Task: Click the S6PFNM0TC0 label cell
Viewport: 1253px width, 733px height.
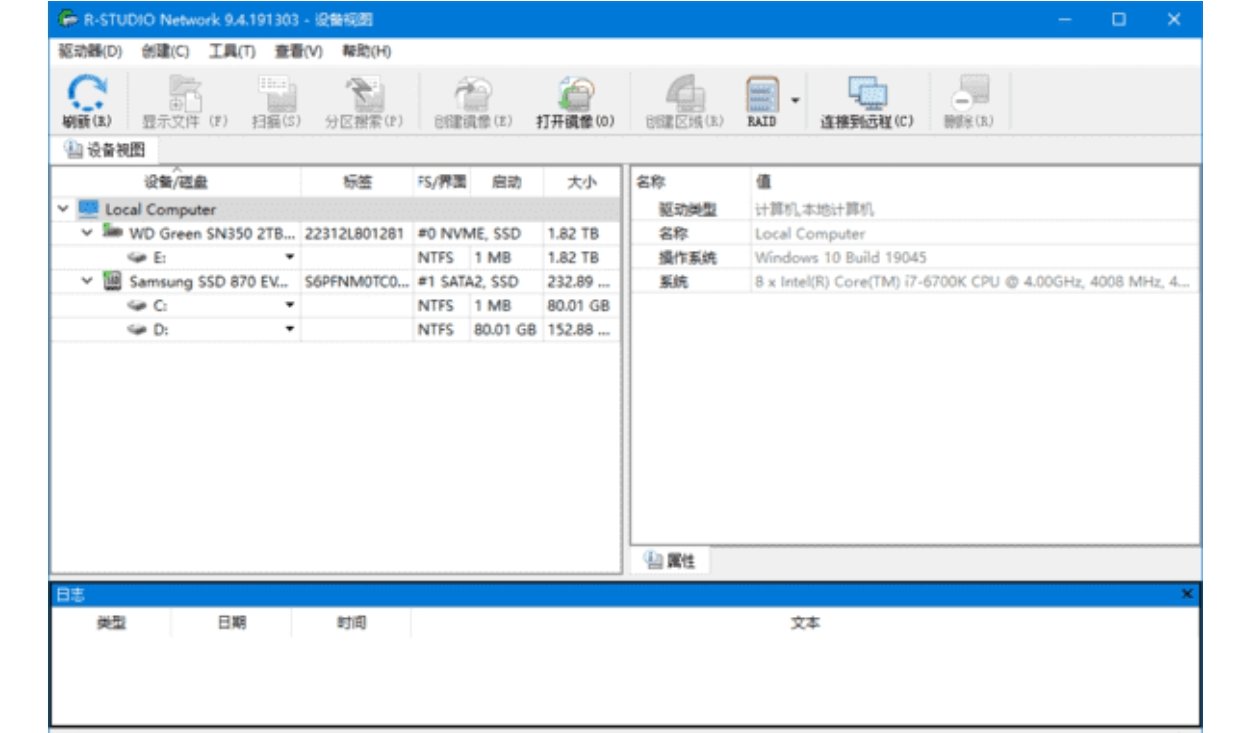Action: point(357,281)
